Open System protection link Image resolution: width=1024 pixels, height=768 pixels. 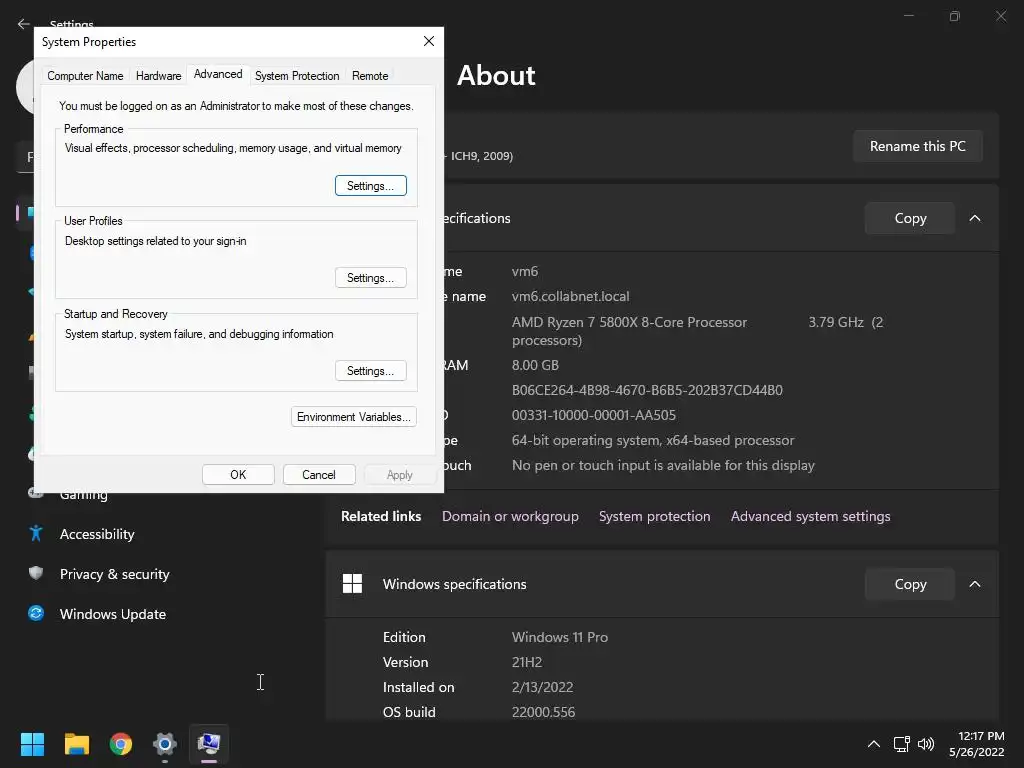click(x=654, y=516)
